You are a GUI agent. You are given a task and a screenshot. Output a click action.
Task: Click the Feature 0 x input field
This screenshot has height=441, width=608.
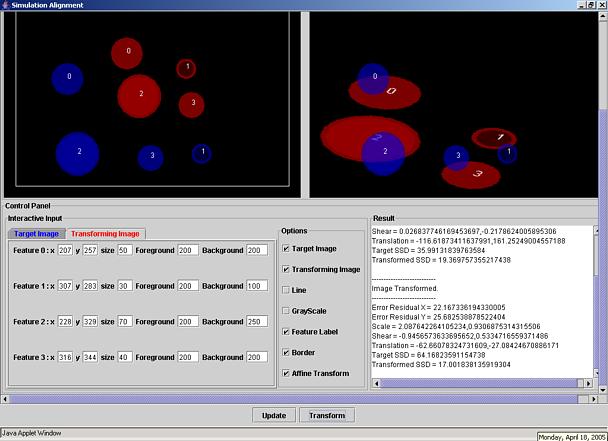coord(66,250)
